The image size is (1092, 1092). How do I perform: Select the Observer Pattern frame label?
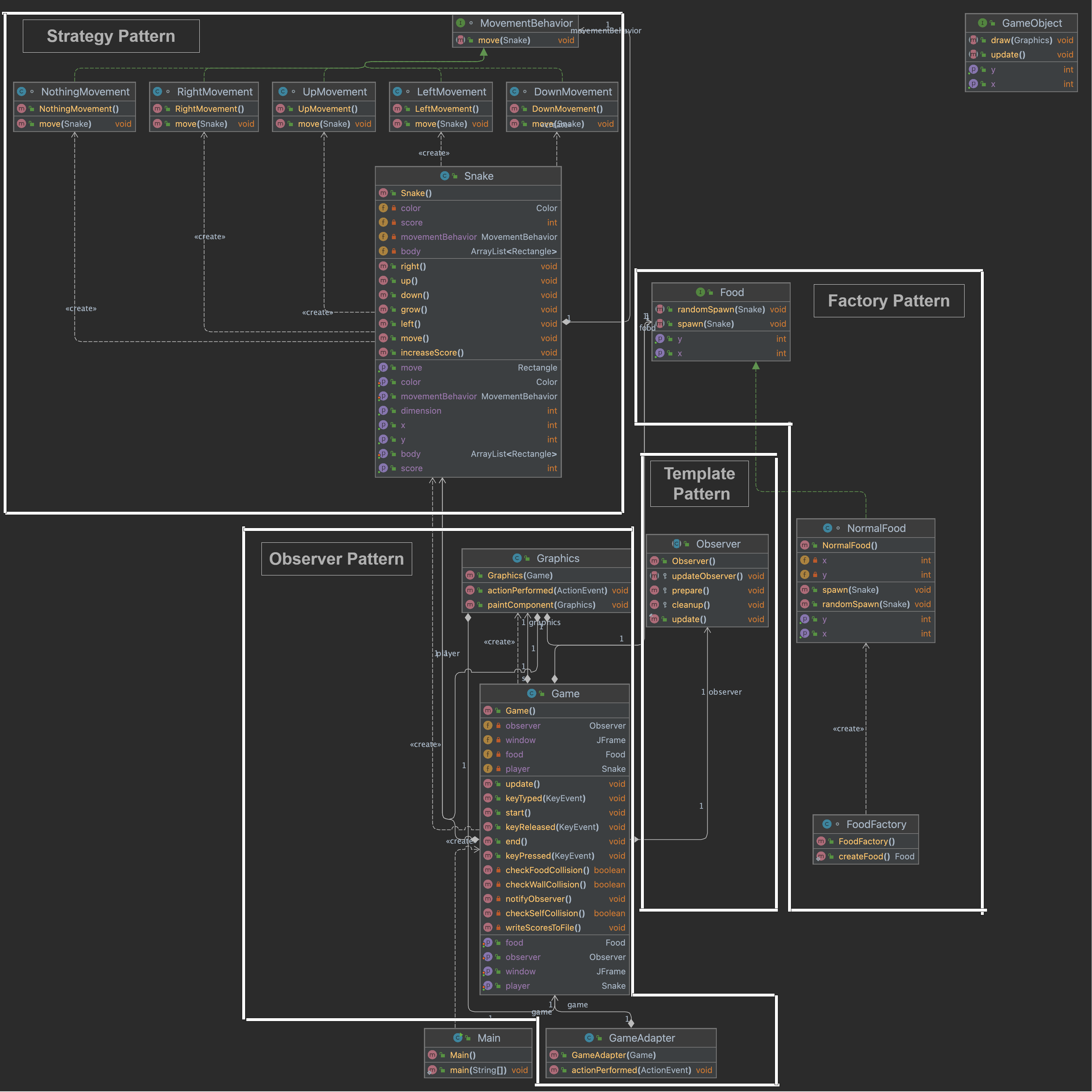point(336,558)
